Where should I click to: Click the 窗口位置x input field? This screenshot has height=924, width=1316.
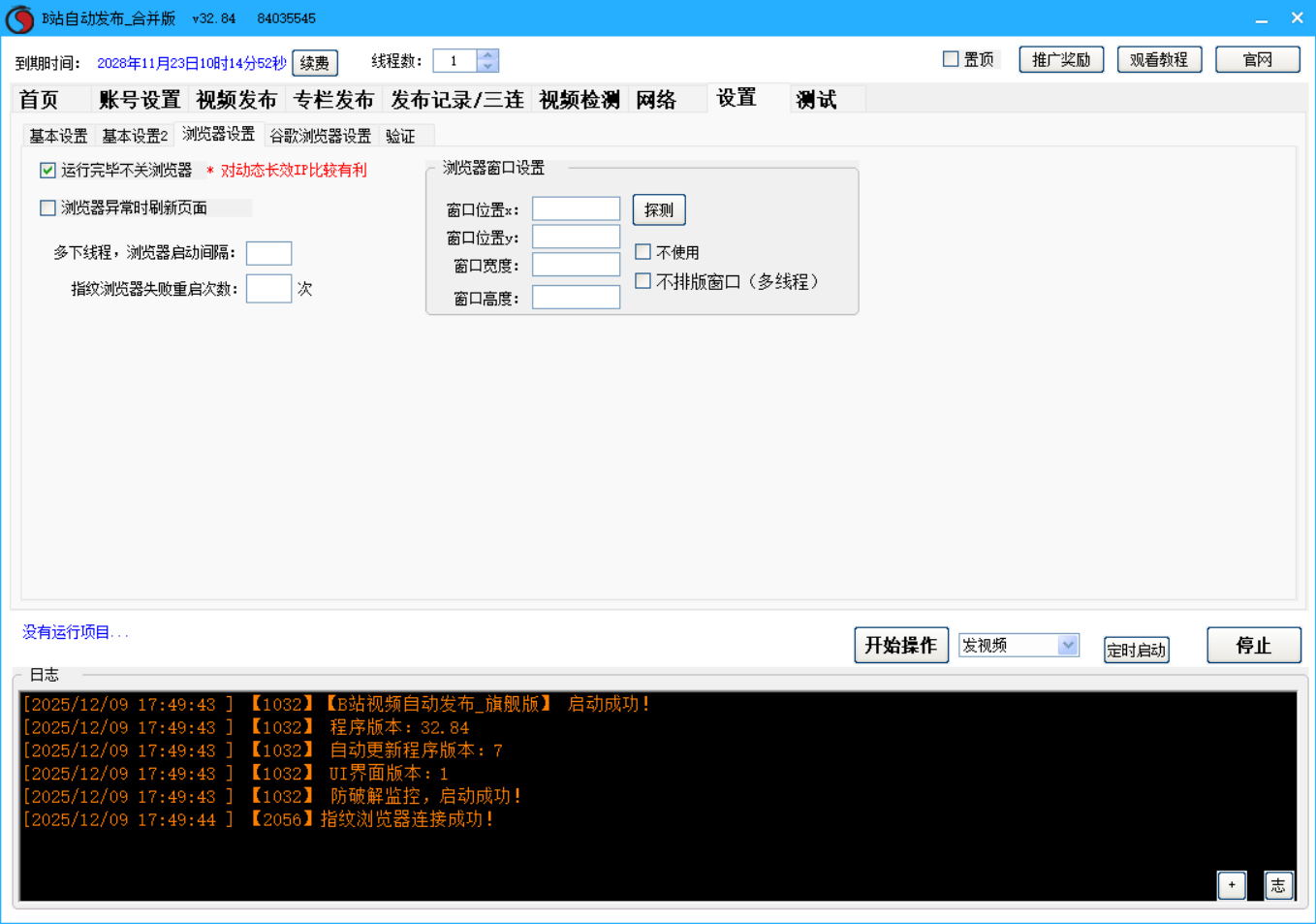[x=576, y=209]
